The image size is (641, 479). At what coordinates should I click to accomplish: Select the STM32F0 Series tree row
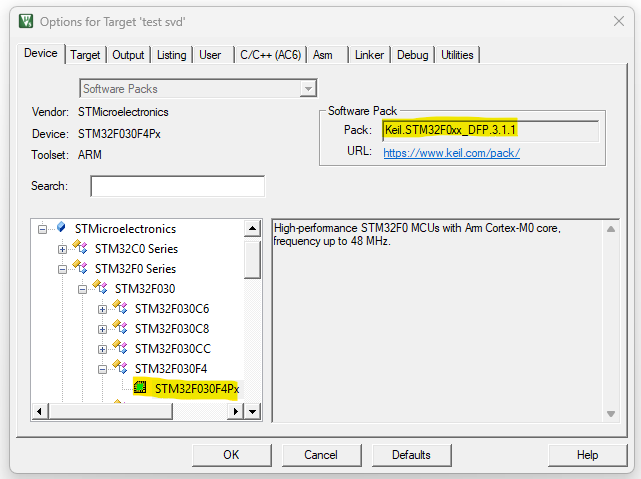(135, 269)
